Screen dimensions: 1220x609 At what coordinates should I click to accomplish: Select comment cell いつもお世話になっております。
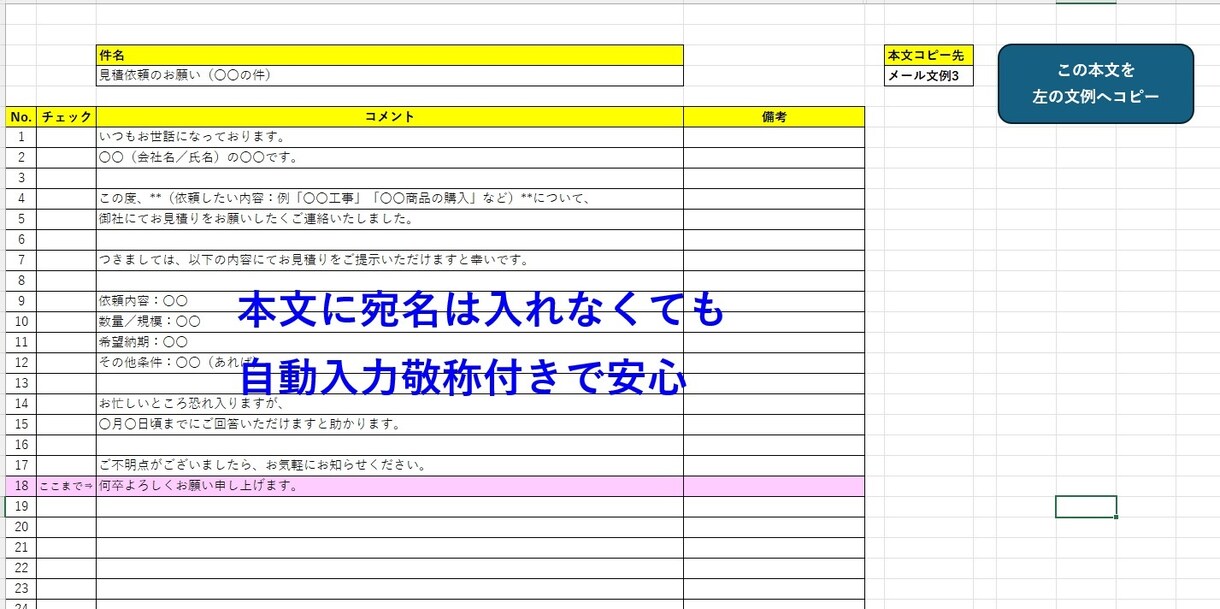point(390,137)
